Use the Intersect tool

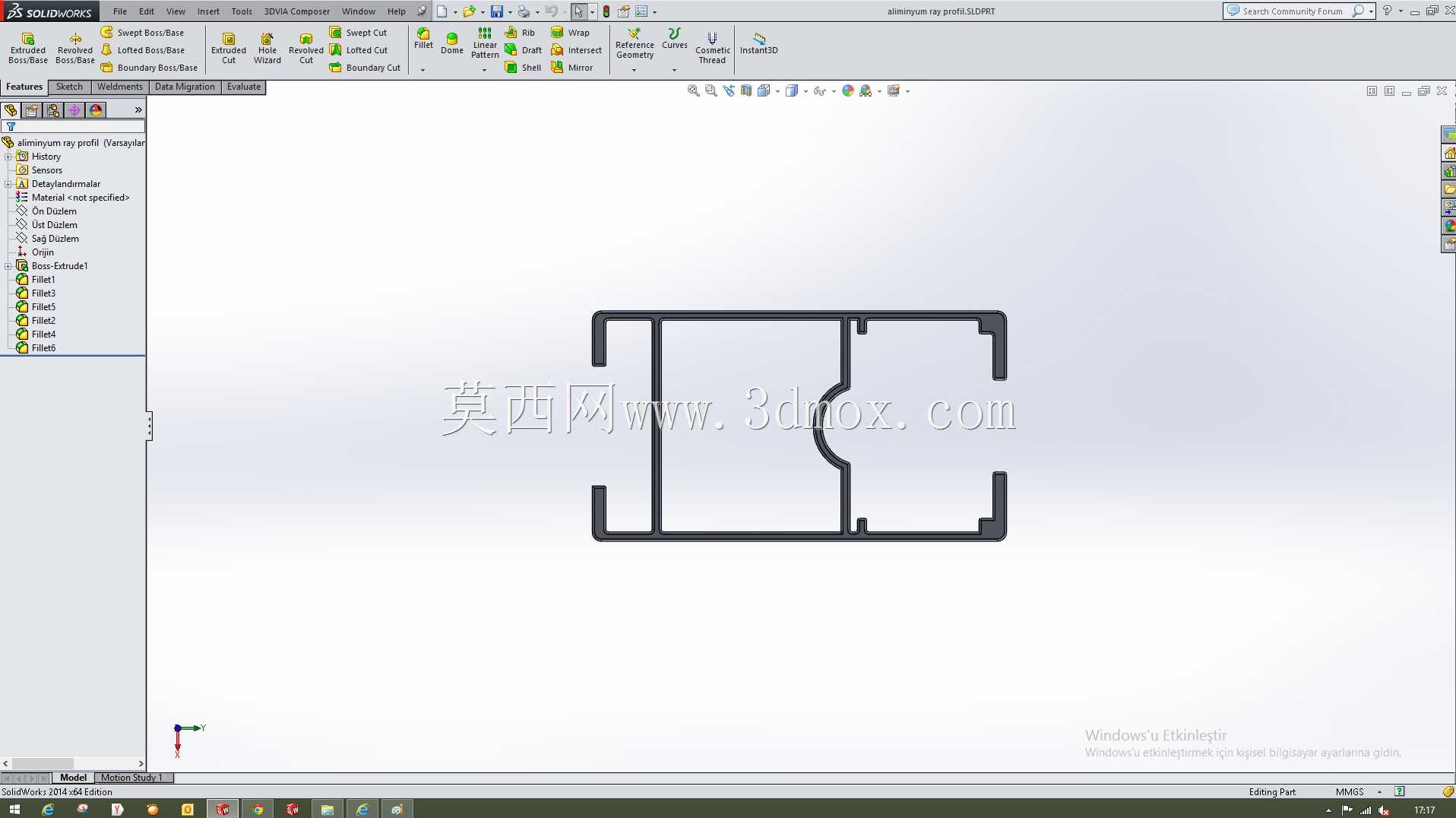576,50
